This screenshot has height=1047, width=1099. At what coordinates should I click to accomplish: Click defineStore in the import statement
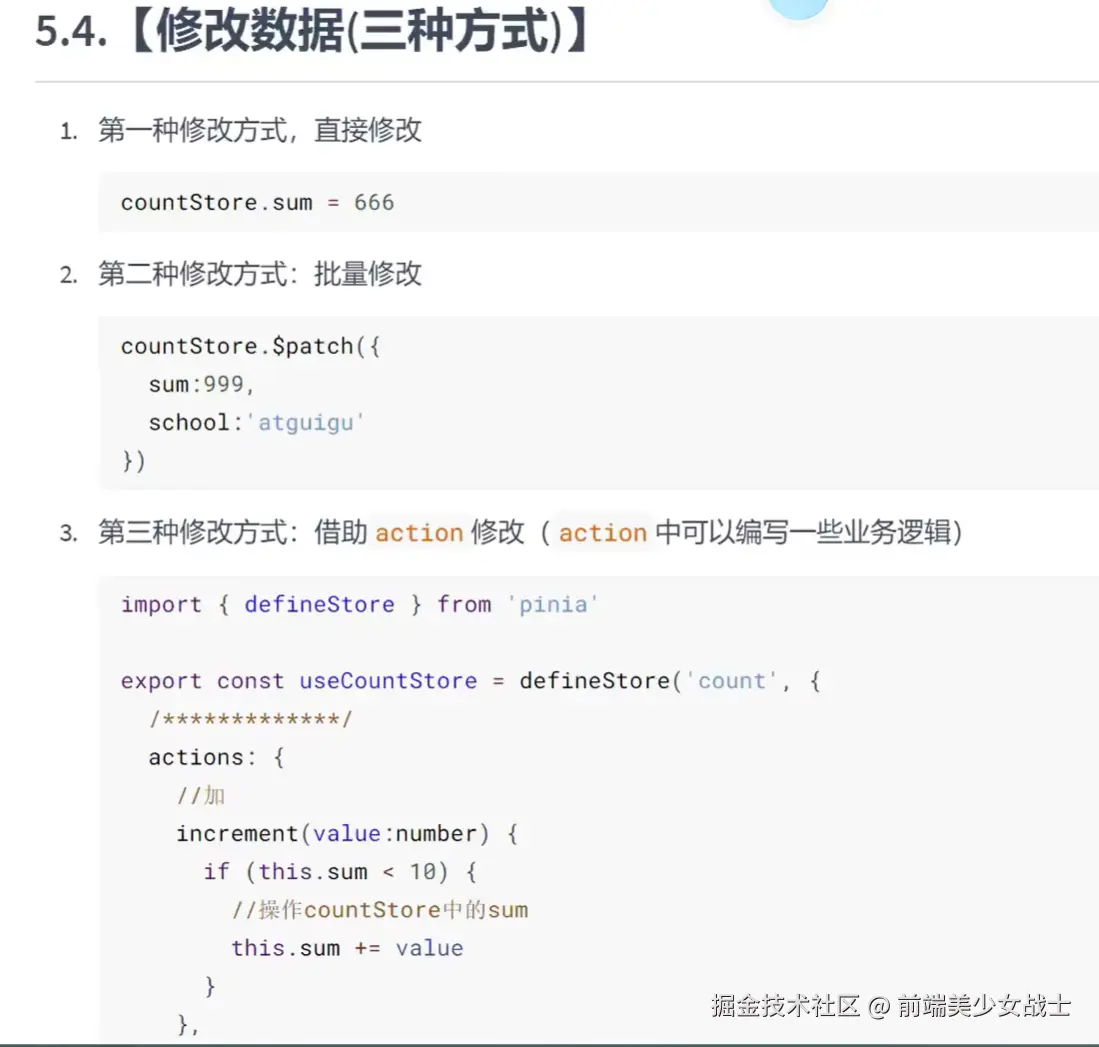320,604
